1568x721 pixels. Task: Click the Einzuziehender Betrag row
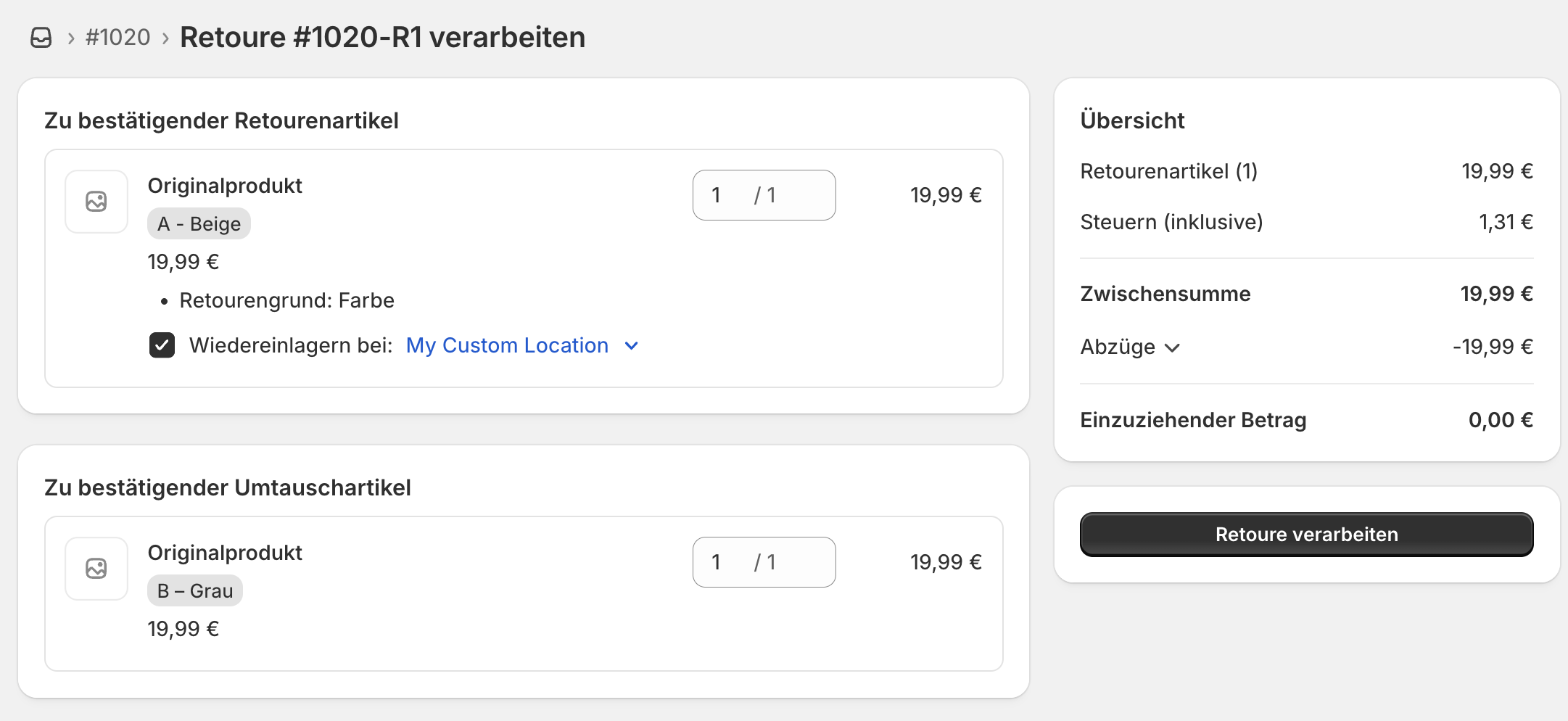click(1305, 420)
